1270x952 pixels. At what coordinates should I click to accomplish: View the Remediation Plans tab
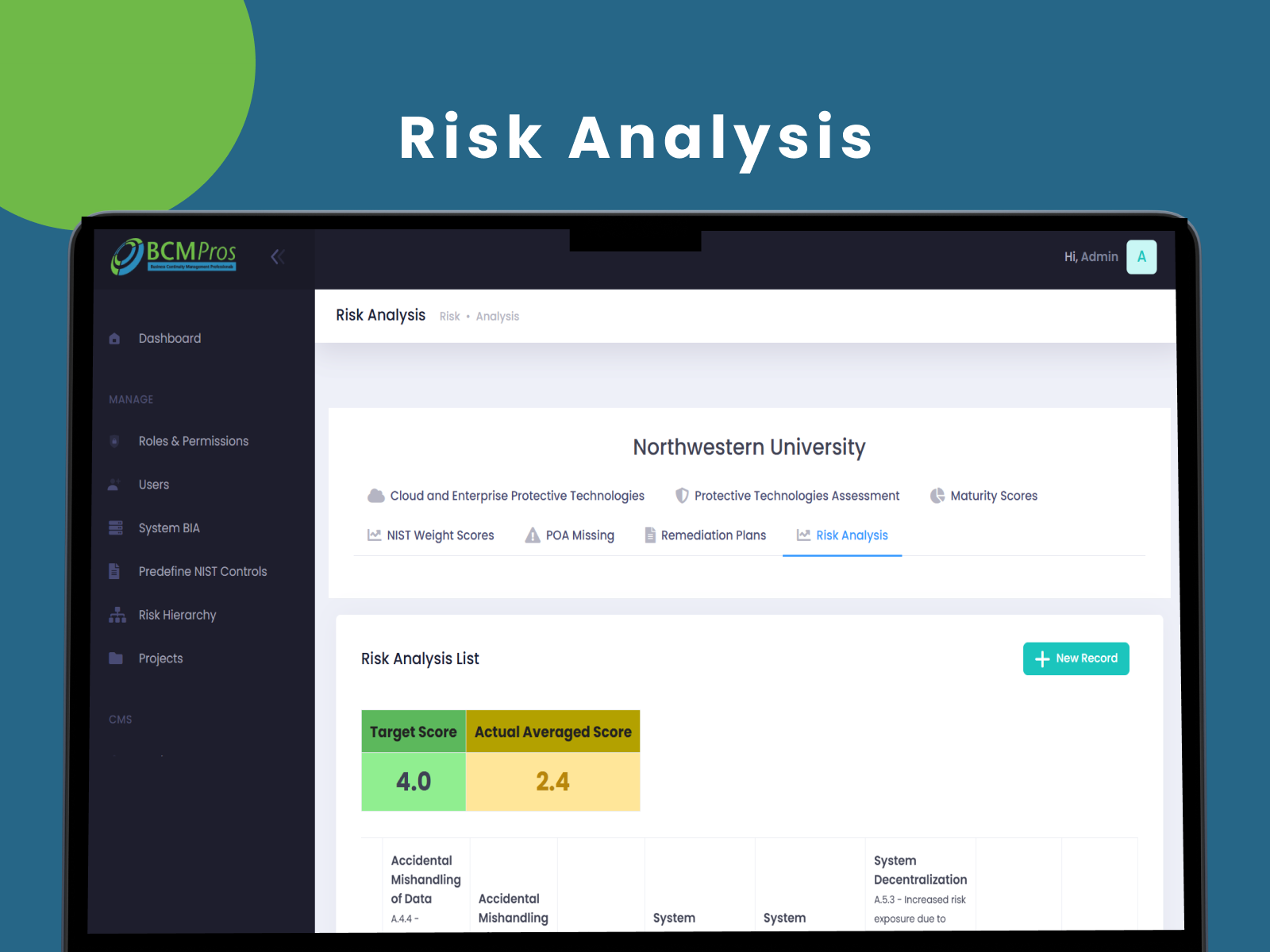tap(705, 535)
